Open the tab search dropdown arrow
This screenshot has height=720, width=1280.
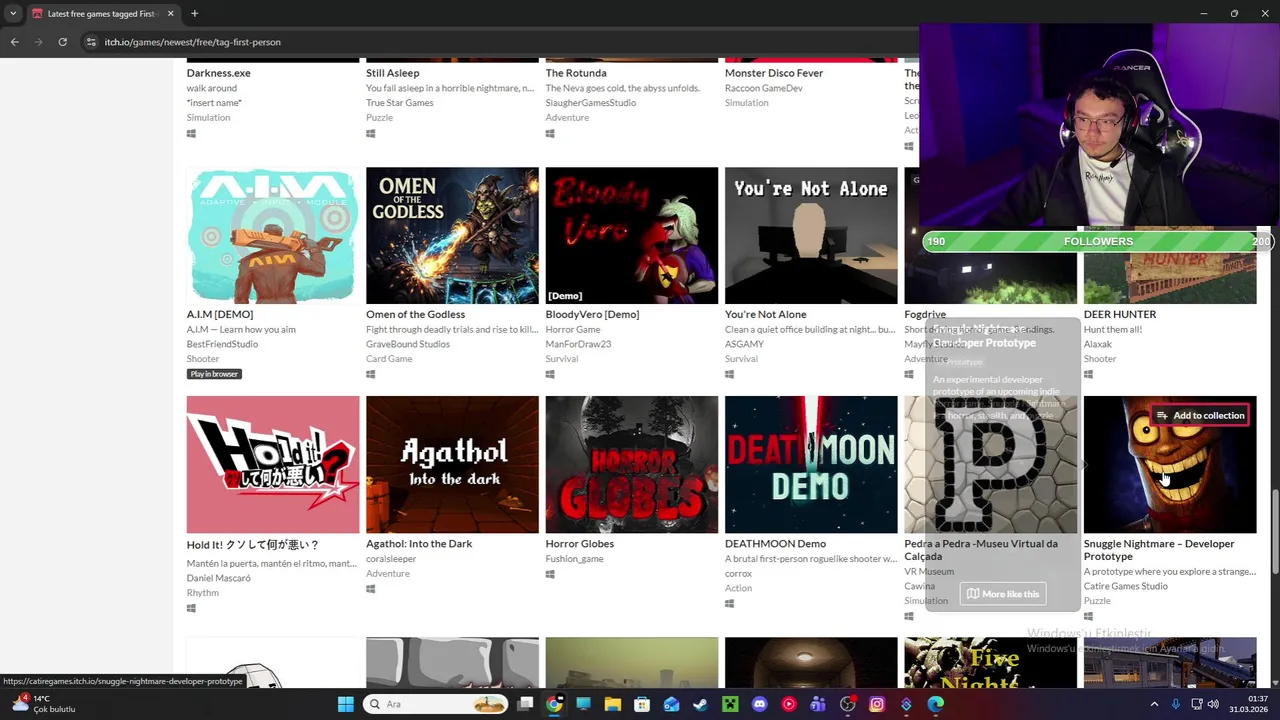point(13,14)
